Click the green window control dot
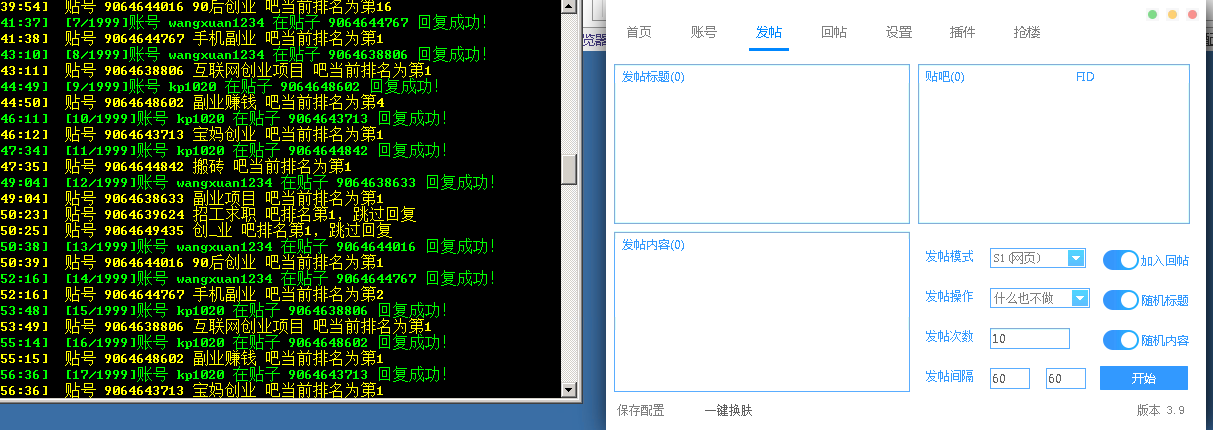The height and width of the screenshot is (430, 1213). 1153,15
